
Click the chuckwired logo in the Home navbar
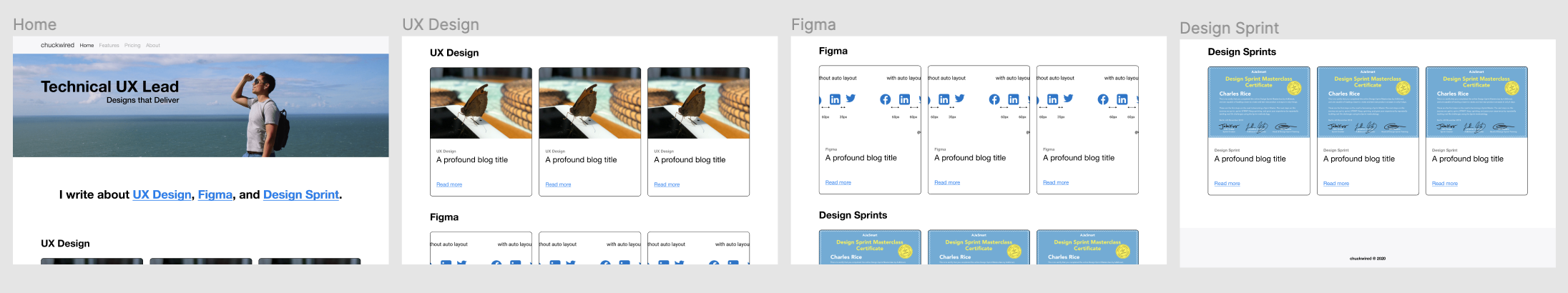[57, 45]
